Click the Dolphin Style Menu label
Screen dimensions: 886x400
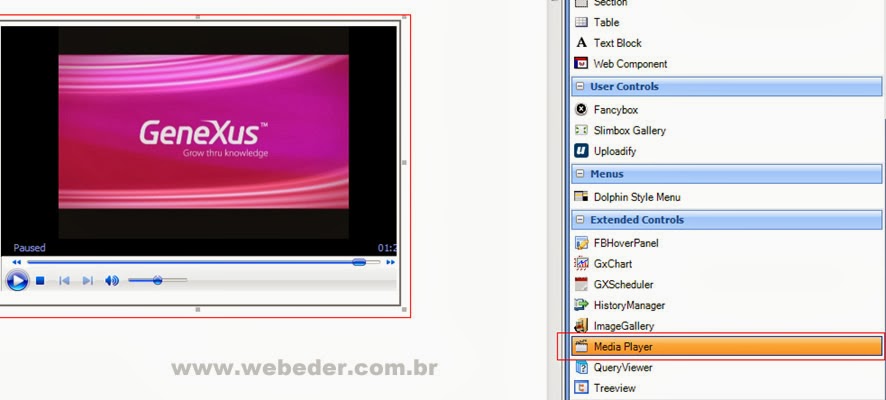[x=637, y=197]
